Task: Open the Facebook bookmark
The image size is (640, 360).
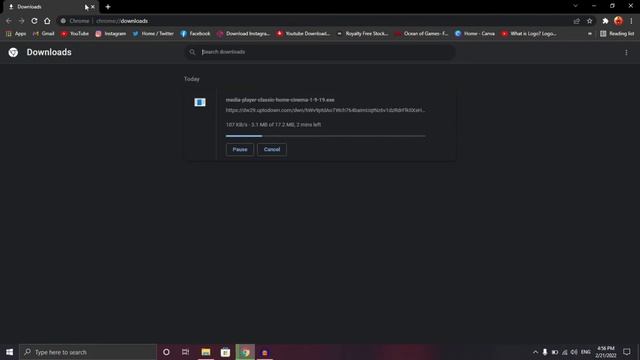Action: click(x=195, y=34)
